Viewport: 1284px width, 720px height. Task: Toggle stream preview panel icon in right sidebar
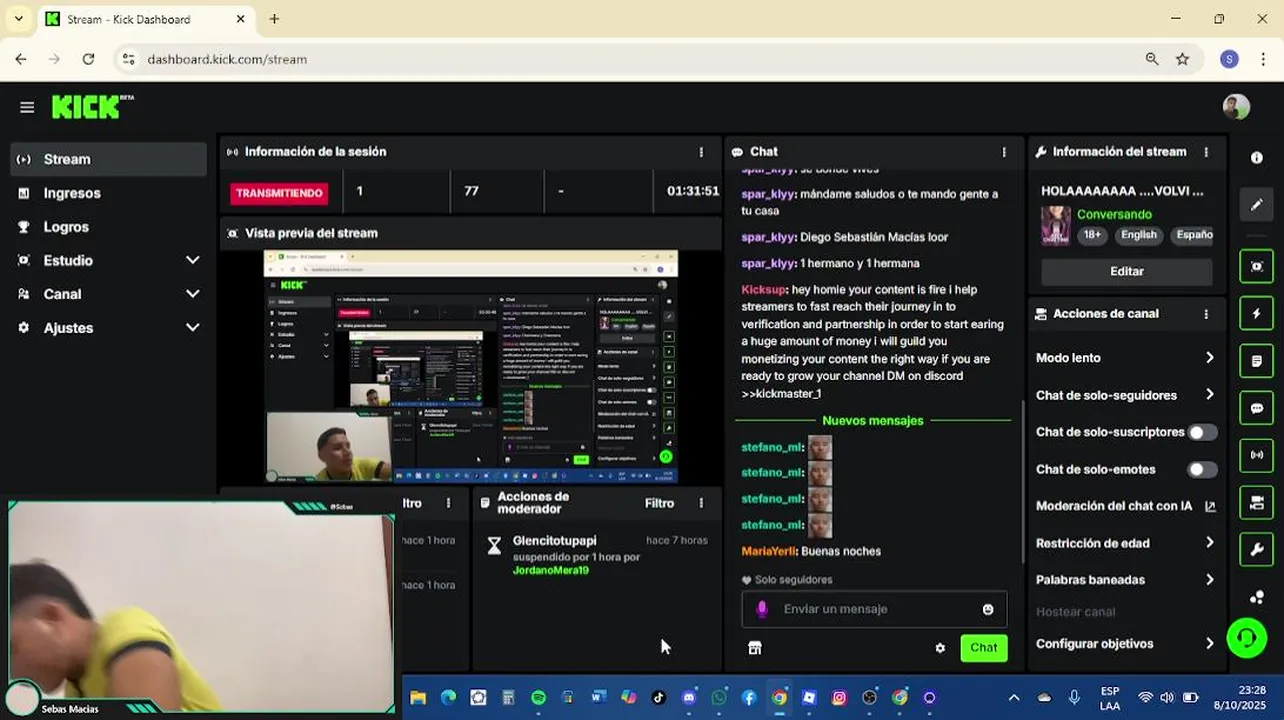(1257, 266)
